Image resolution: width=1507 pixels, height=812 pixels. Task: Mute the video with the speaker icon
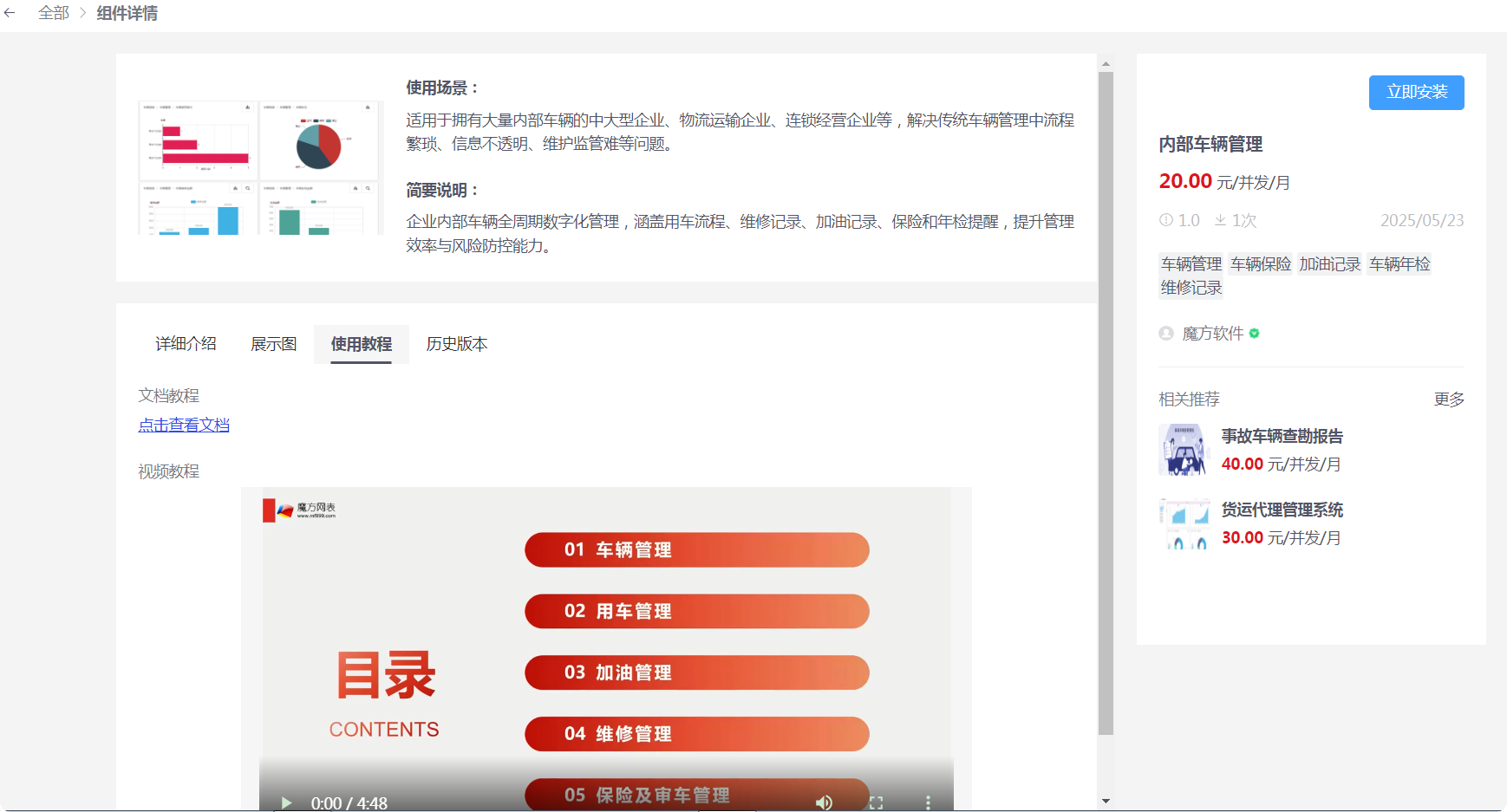pyautogui.click(x=824, y=802)
